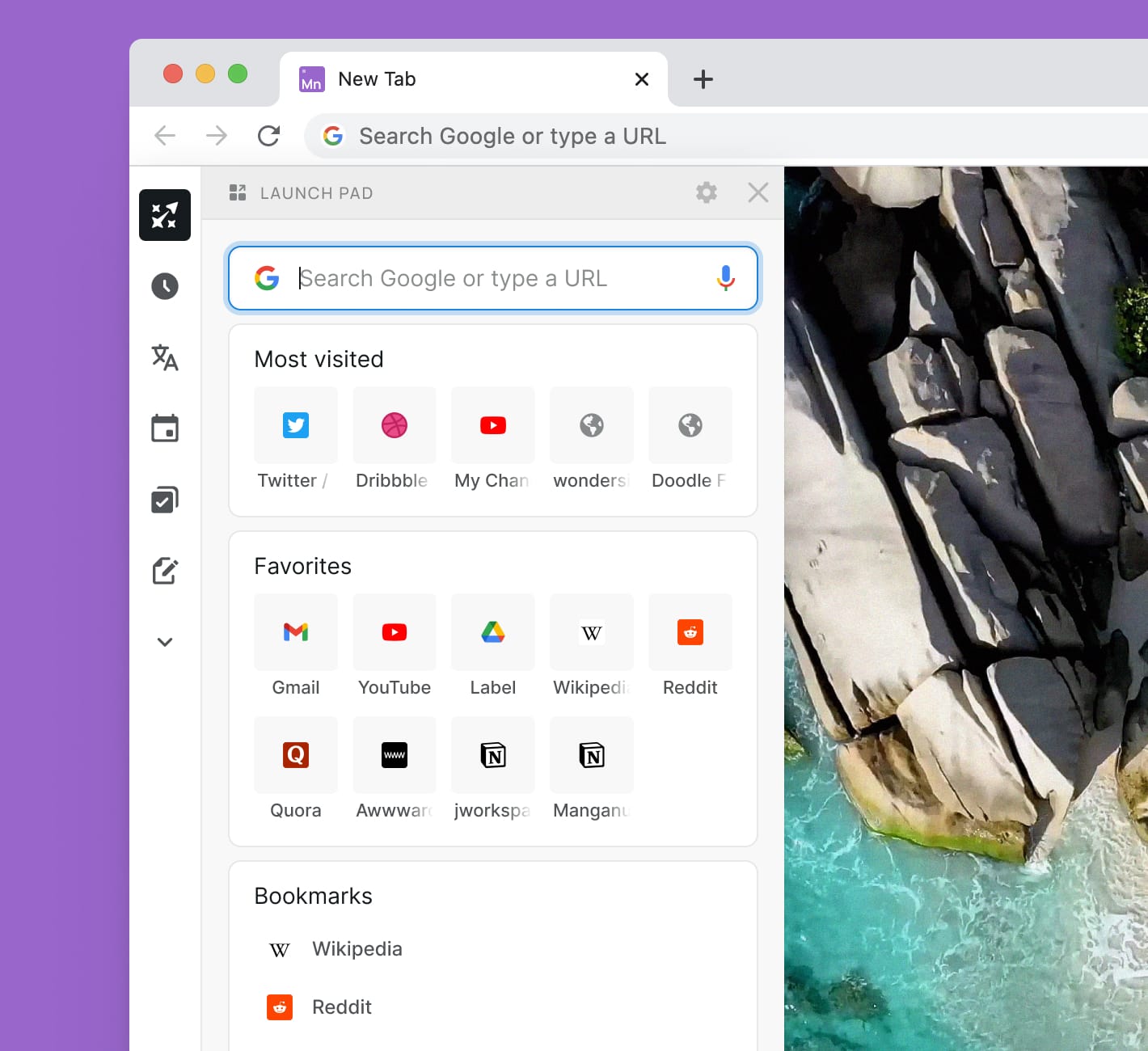Click the voice search microphone
1148x1051 pixels.
click(x=725, y=278)
